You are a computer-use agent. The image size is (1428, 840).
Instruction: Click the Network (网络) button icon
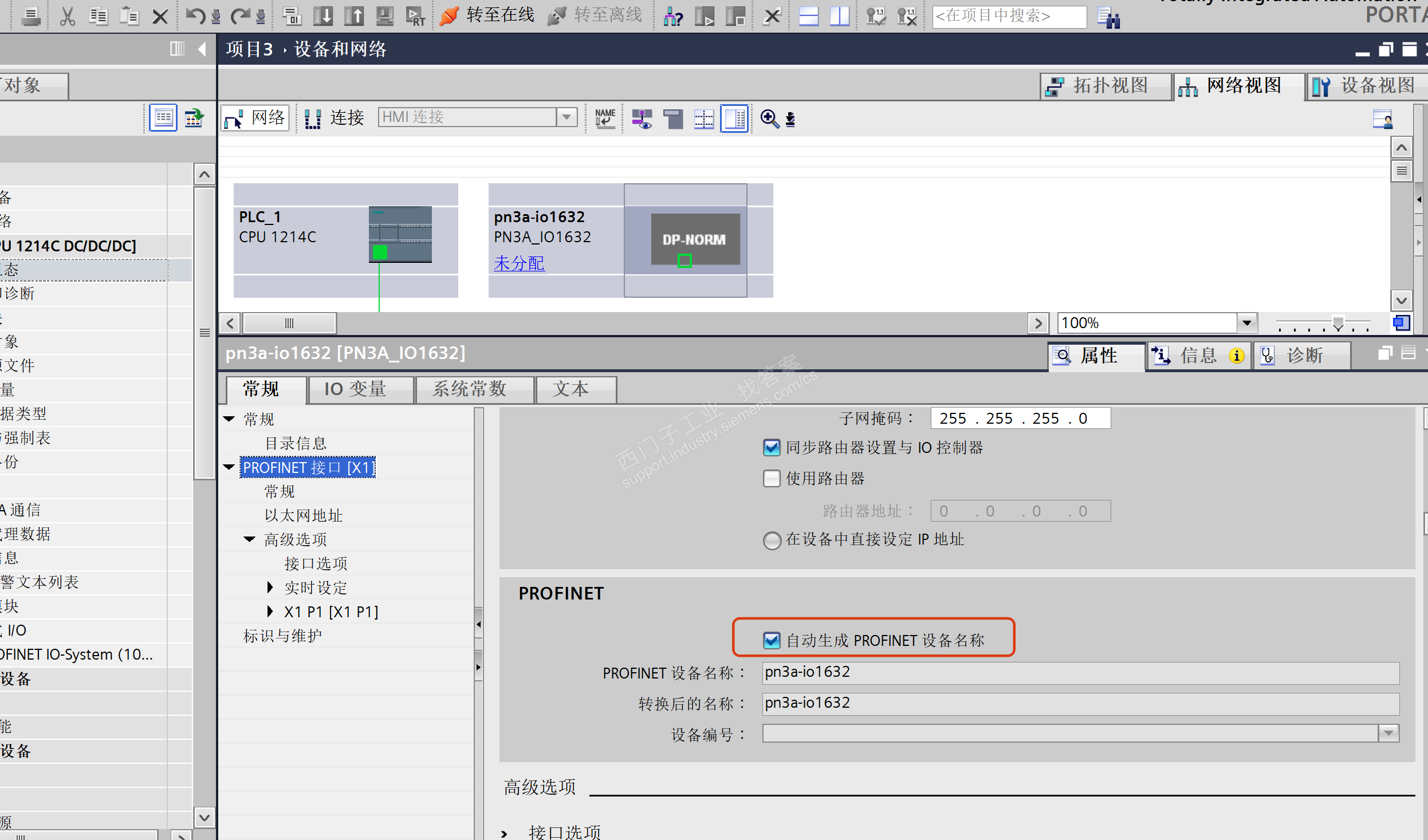[x=255, y=118]
